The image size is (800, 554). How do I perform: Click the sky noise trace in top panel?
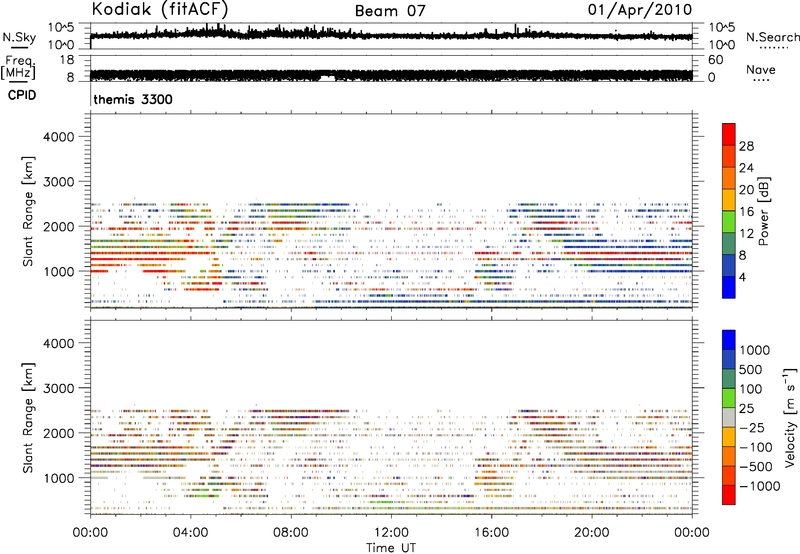[391, 35]
